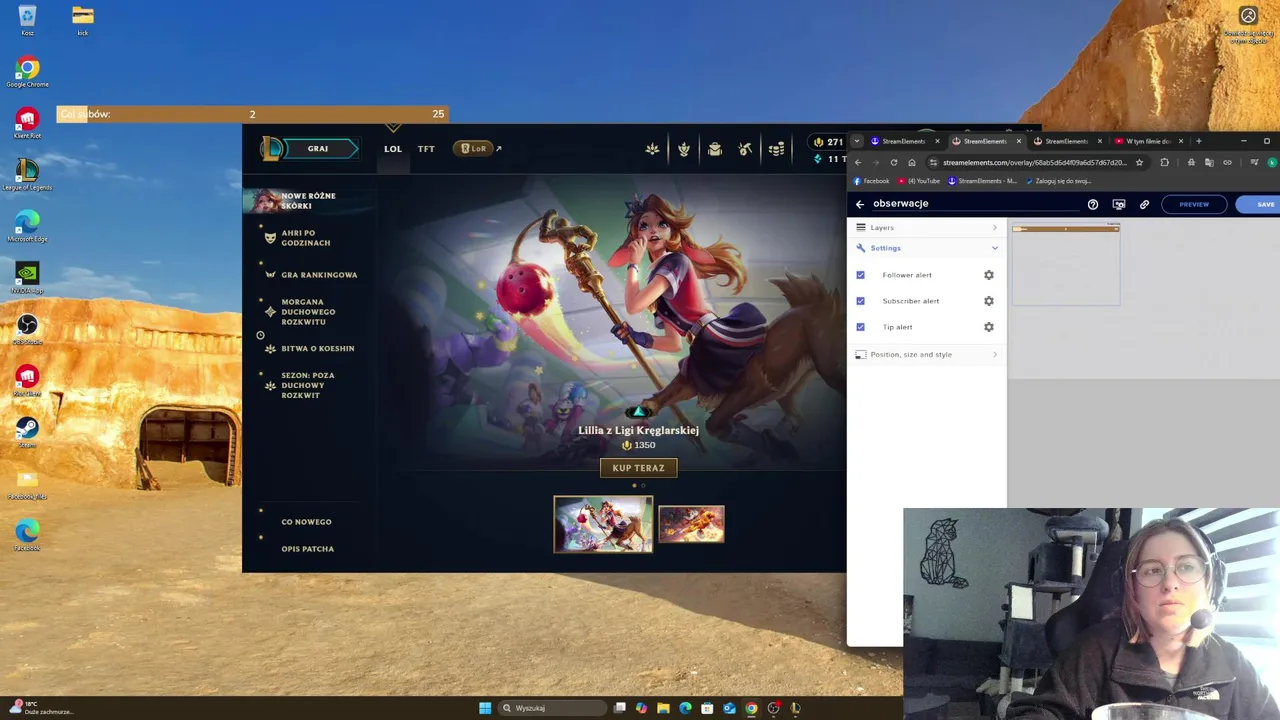Uncheck the Tip alert checkbox
The height and width of the screenshot is (720, 1280).
860,327
